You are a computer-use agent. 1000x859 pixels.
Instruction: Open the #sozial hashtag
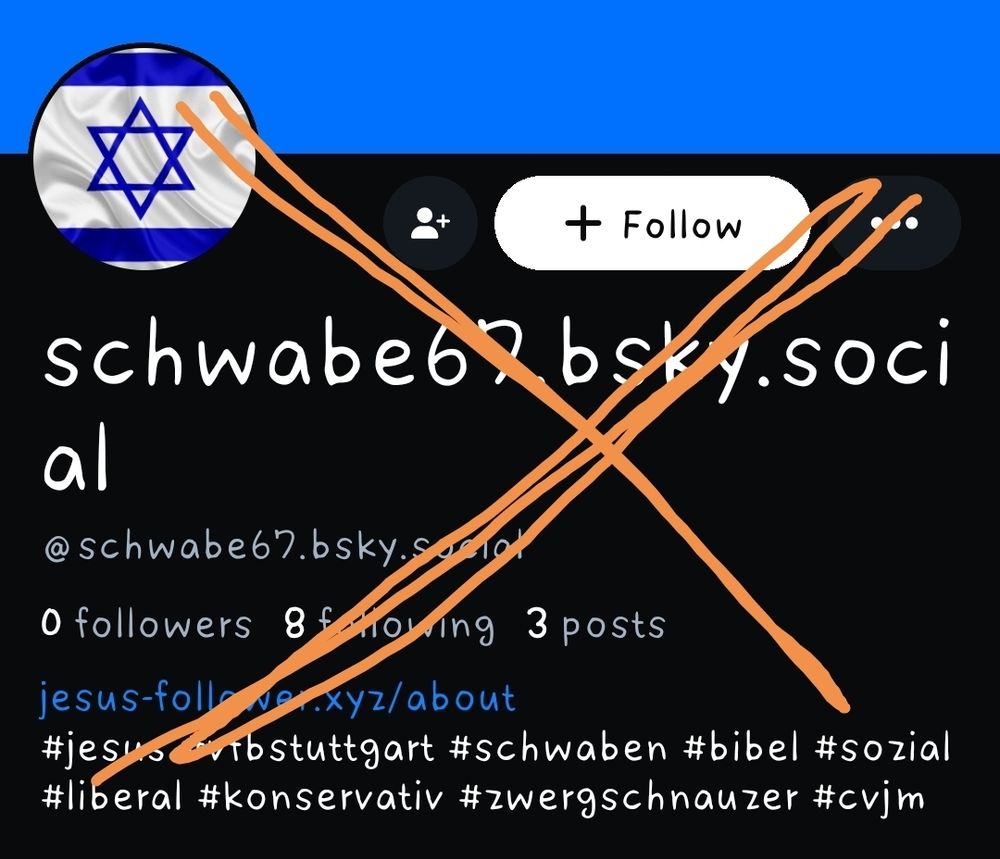click(882, 747)
